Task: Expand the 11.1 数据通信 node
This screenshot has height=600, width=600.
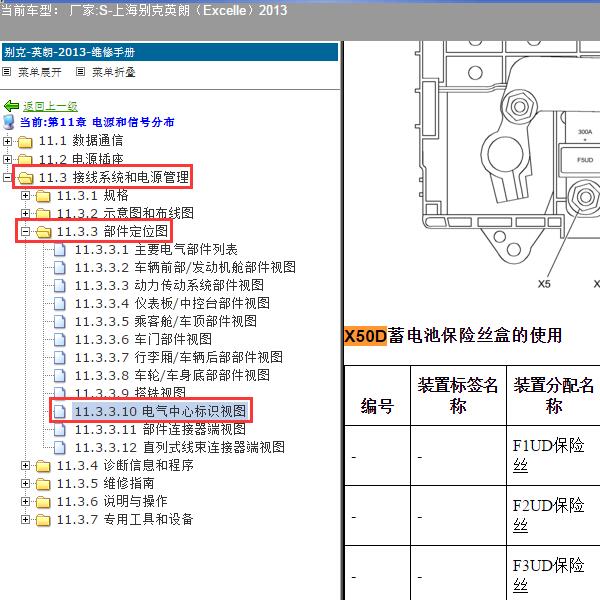Action: pyautogui.click(x=7, y=141)
